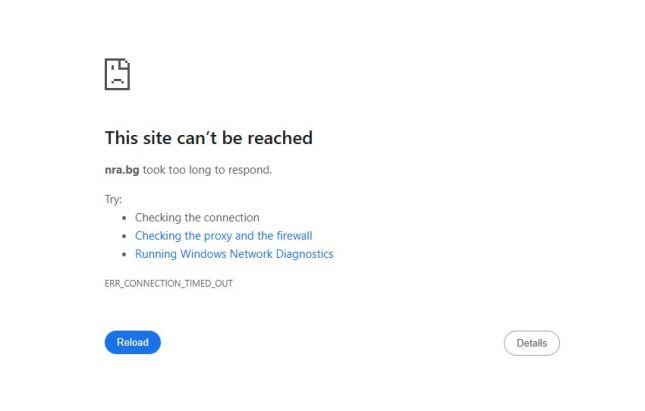Click the sad page error icon
645x411 pixels.
(117, 74)
